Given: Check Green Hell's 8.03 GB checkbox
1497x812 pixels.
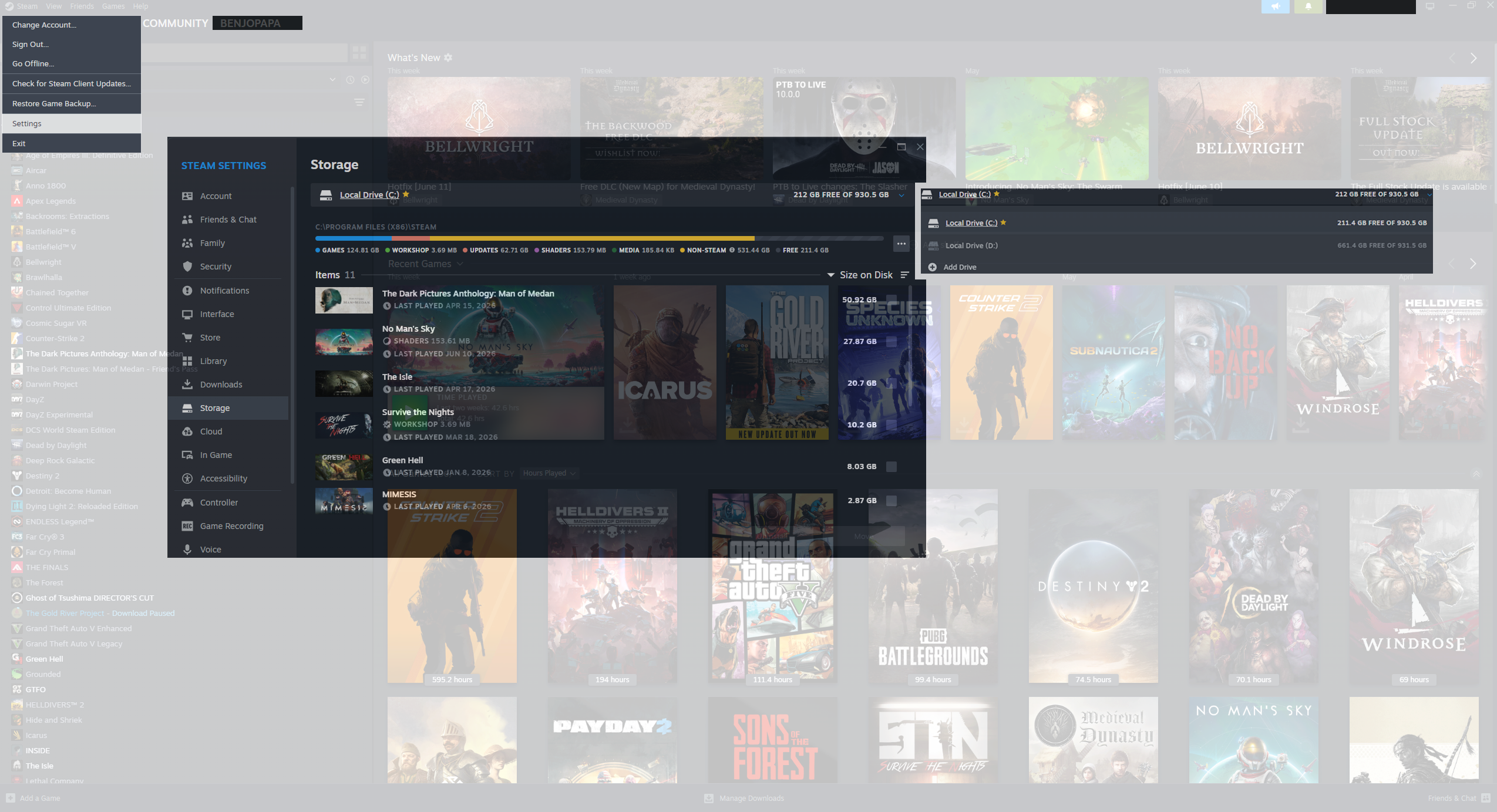Looking at the screenshot, I should [892, 467].
